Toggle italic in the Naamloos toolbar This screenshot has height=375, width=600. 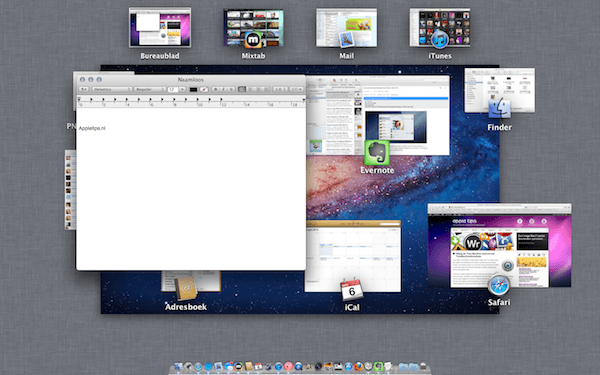click(x=223, y=89)
